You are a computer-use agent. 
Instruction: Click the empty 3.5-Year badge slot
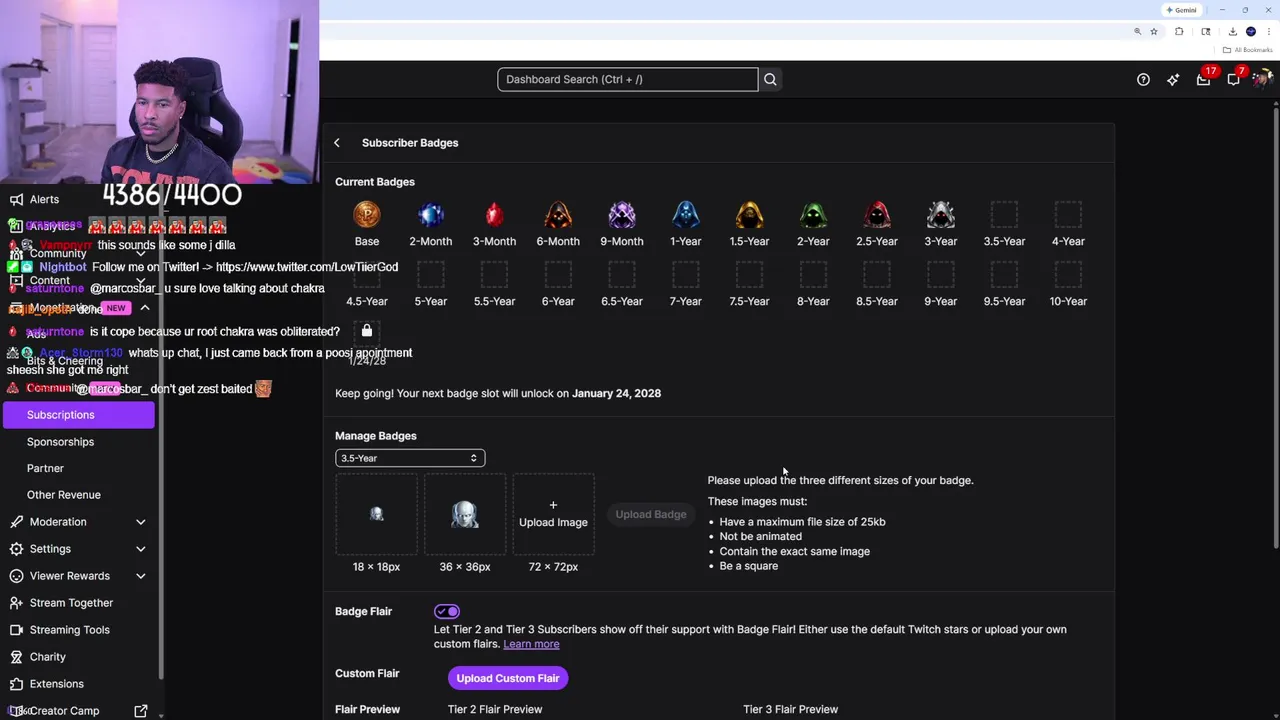tap(1004, 215)
